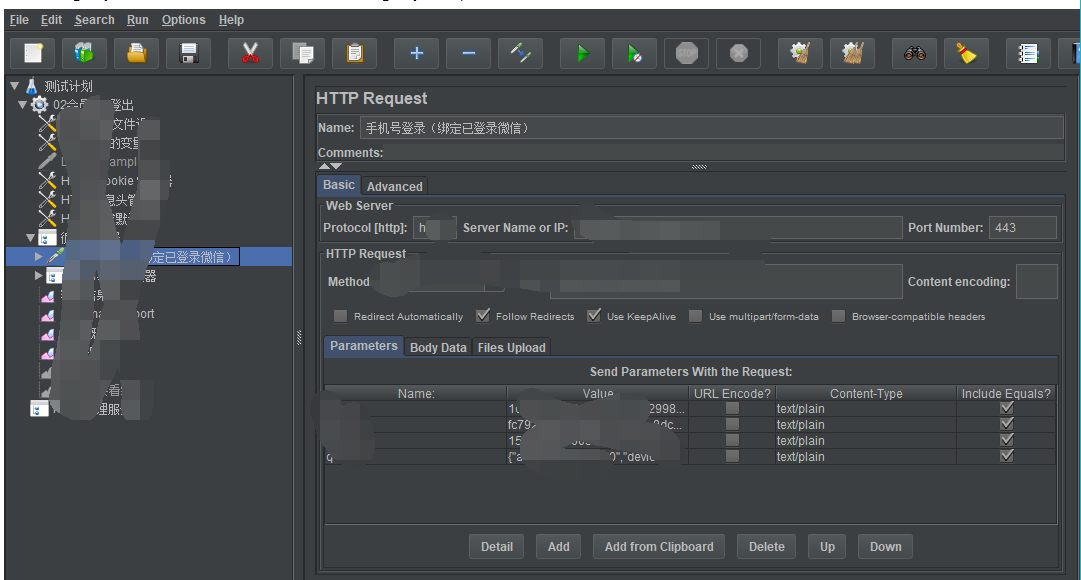Start test with no pauses icon
The height and width of the screenshot is (580, 1081).
coord(634,53)
